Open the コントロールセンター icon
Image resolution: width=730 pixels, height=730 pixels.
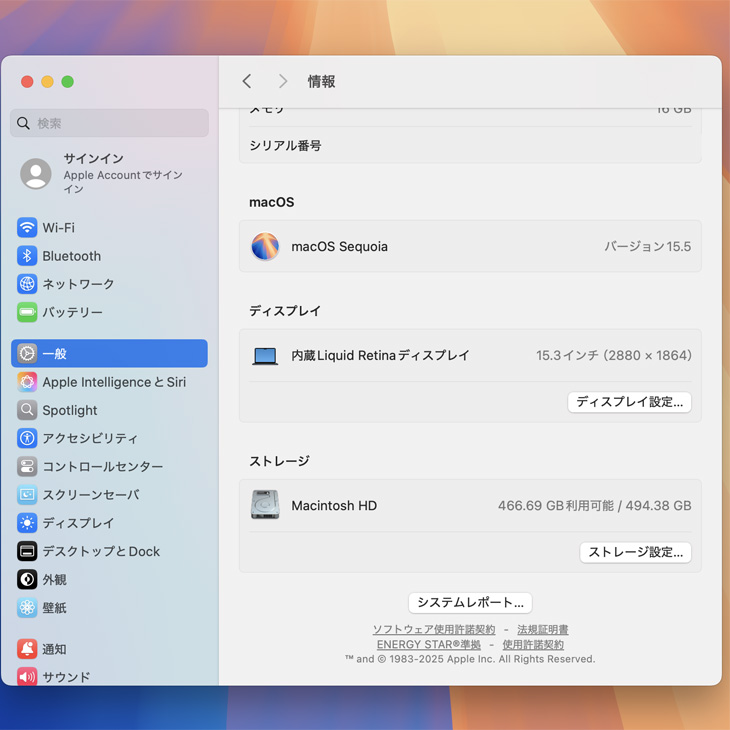[27, 466]
